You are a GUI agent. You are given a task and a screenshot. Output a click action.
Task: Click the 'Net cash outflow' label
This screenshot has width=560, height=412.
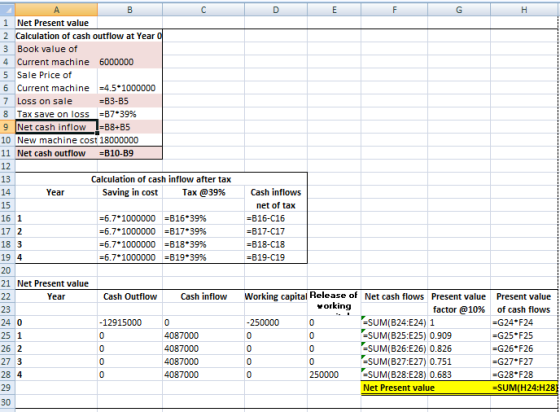[x=56, y=153]
